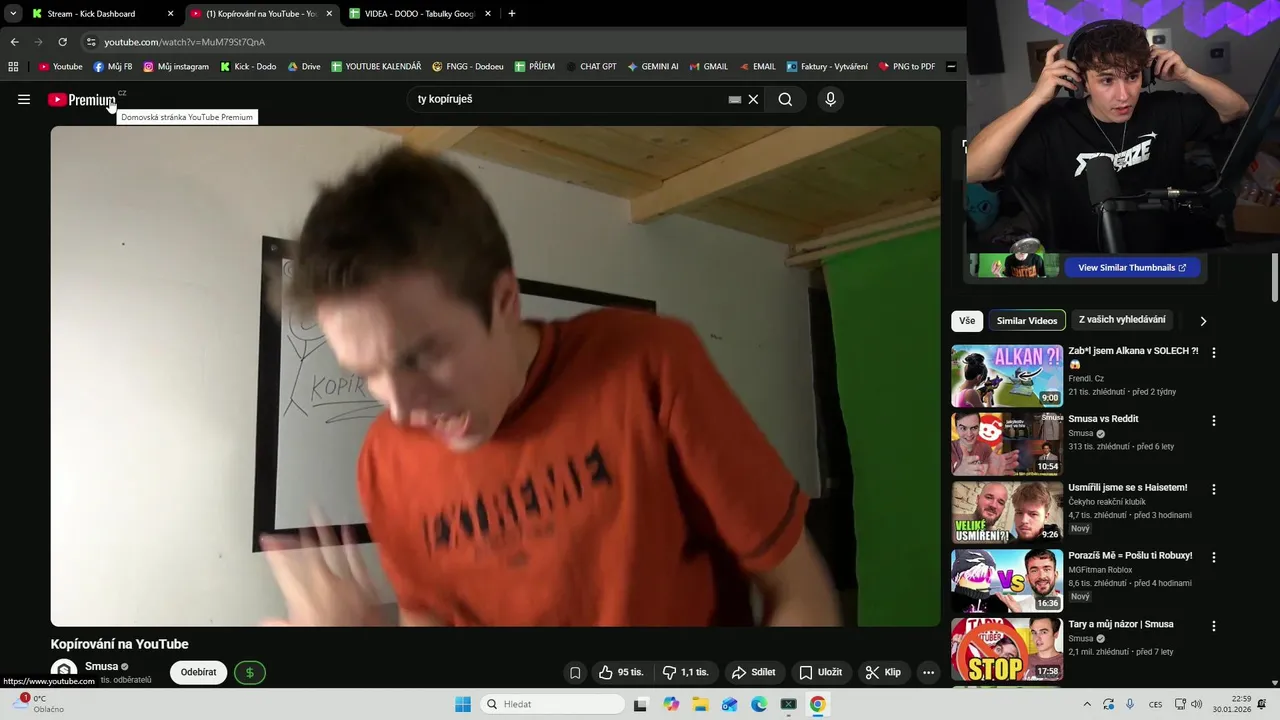This screenshot has width=1280, height=720.
Task: Open 'Zab*l jsem Alkana v SOLECH' thumbnail
Action: click(x=1006, y=376)
